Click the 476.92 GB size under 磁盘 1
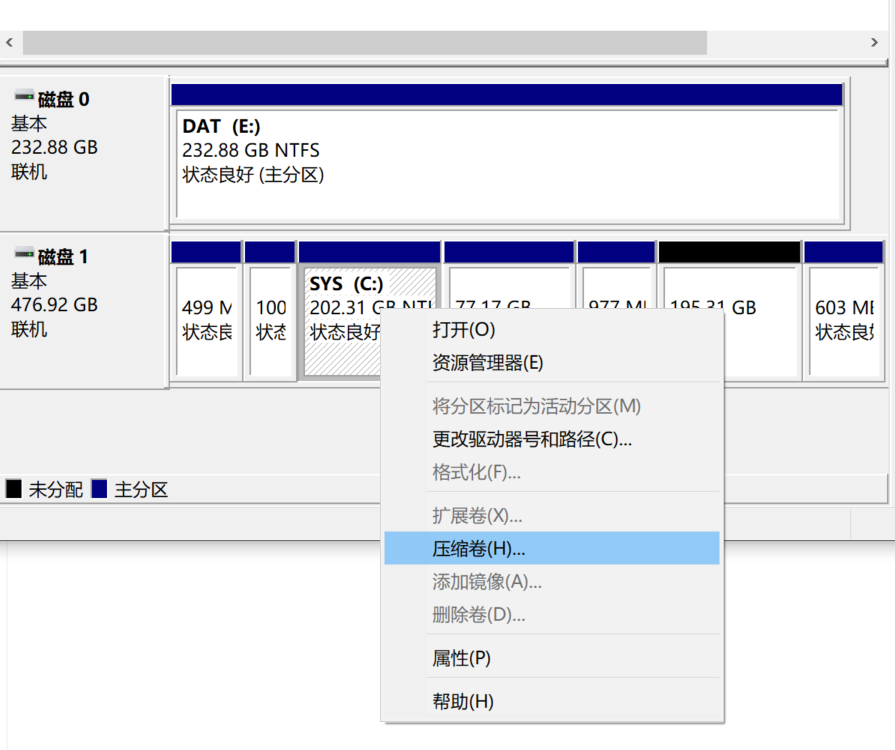 [x=54, y=305]
